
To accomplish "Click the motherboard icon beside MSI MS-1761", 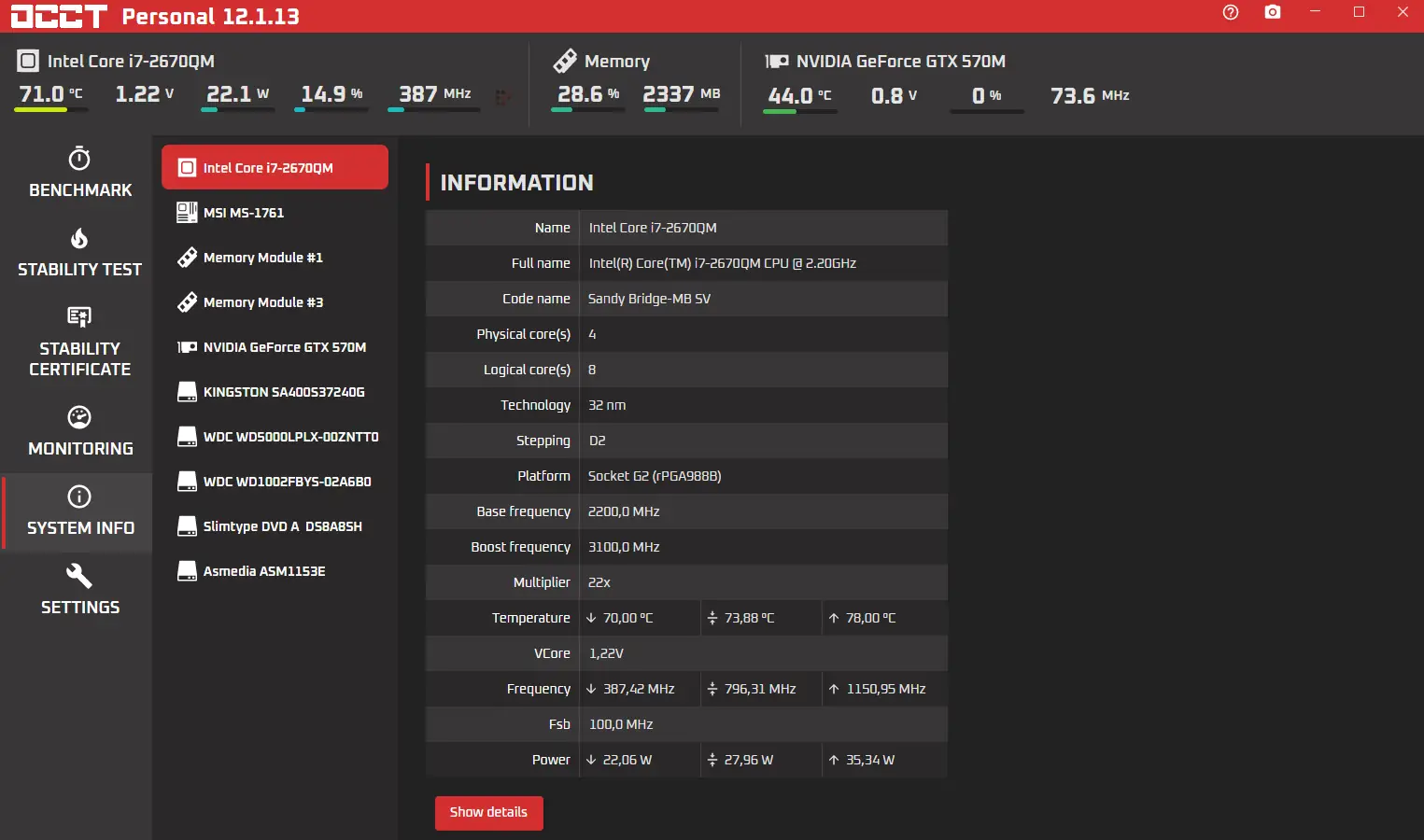I will pos(187,213).
